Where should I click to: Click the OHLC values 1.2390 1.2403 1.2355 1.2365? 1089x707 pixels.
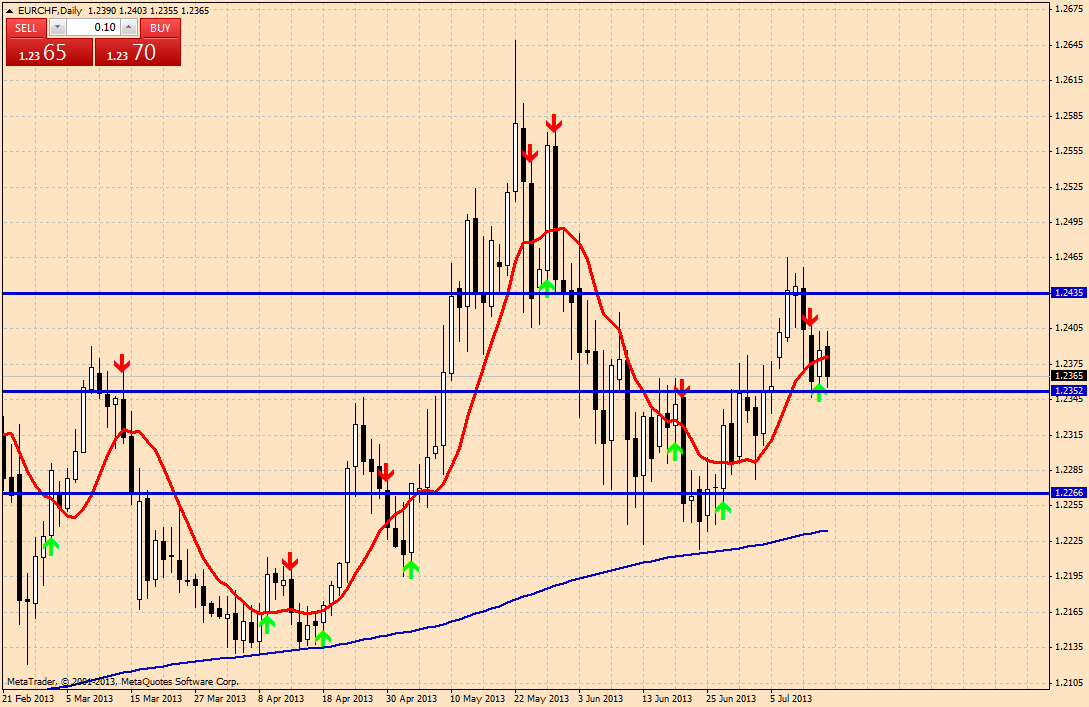tap(149, 10)
